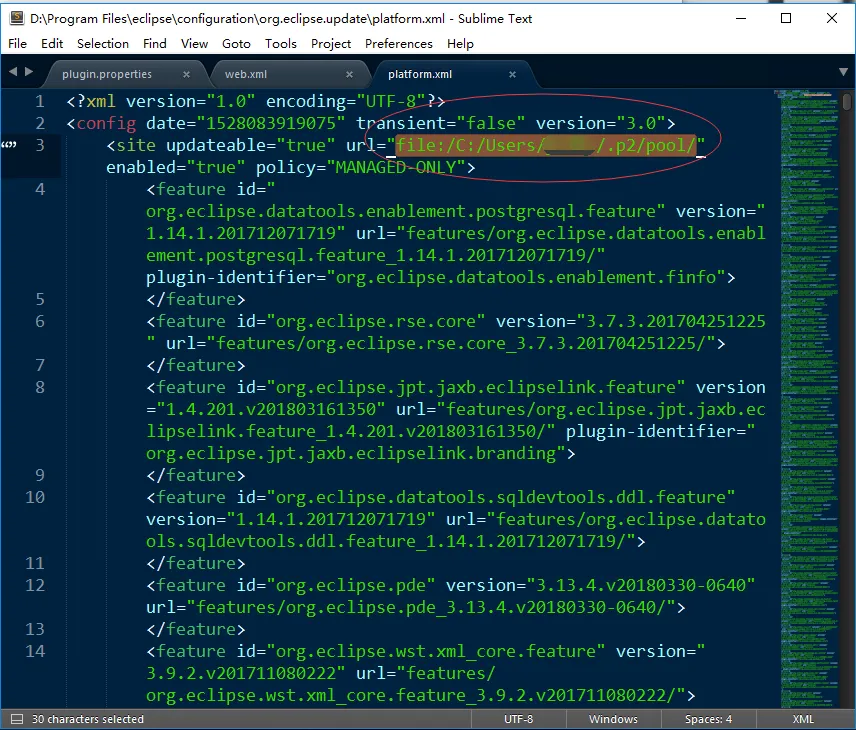
Task: Click the "config" tag name on line 2
Action: 106,123
